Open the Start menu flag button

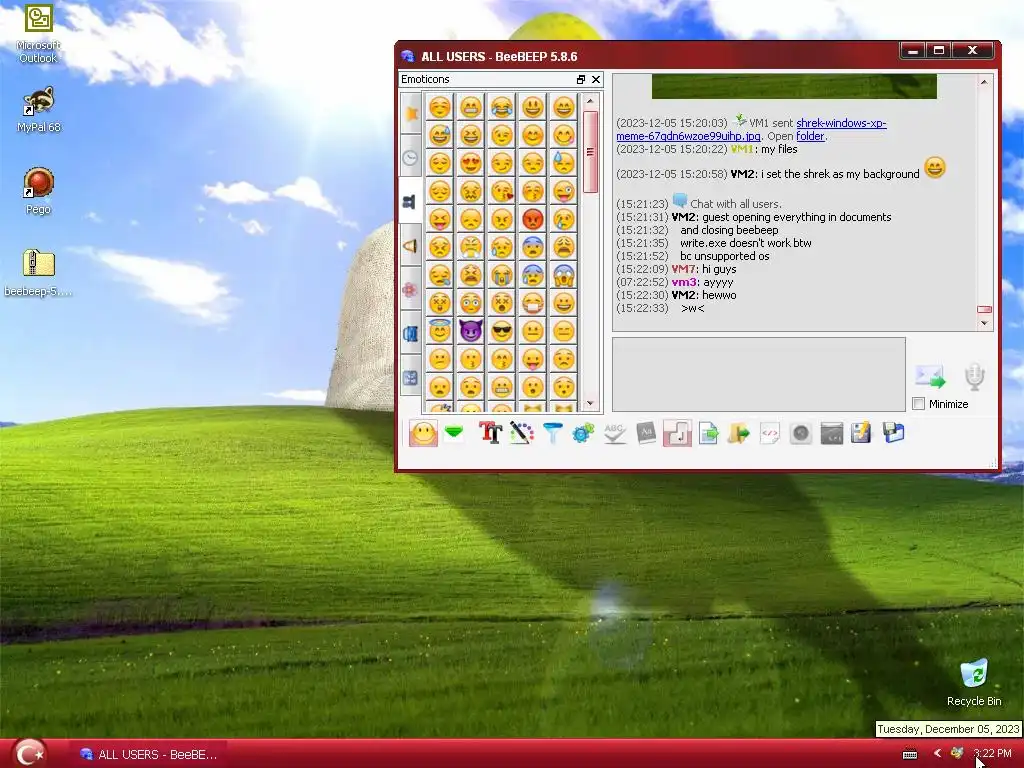(x=29, y=754)
